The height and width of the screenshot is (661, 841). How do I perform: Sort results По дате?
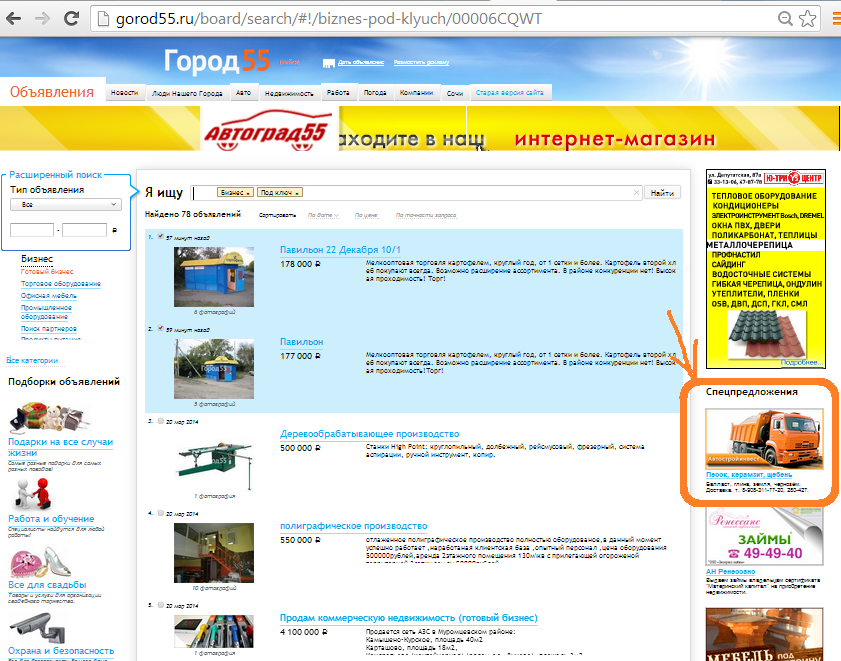[x=323, y=215]
